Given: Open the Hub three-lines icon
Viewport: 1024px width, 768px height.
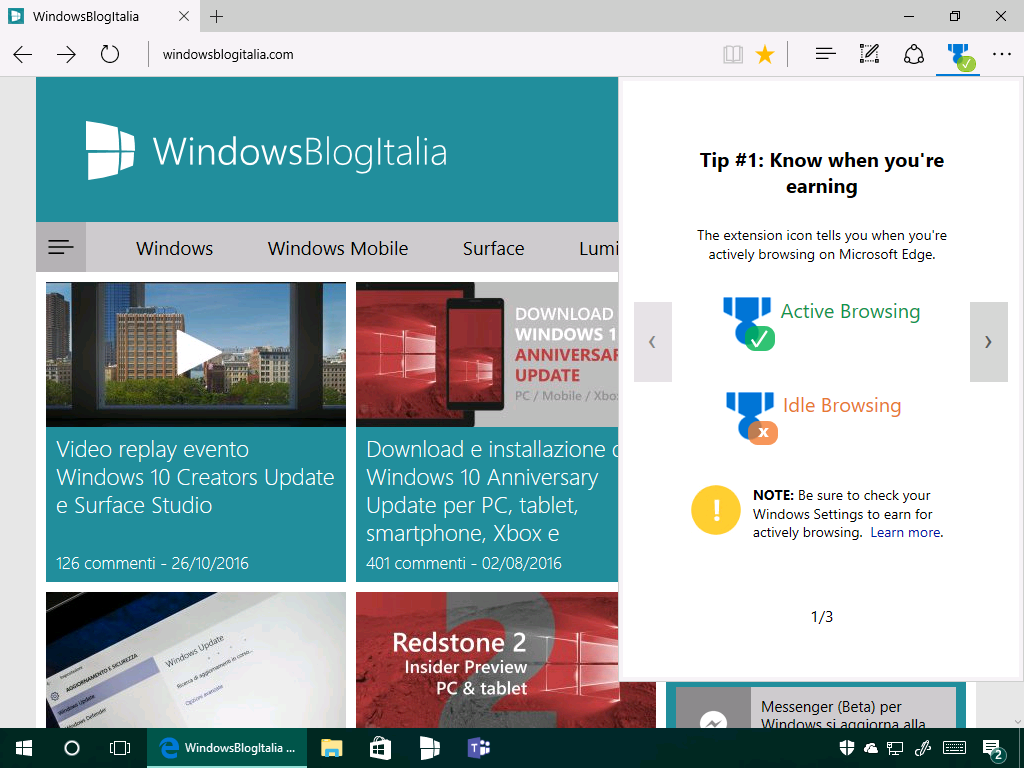Looking at the screenshot, I should click(825, 54).
